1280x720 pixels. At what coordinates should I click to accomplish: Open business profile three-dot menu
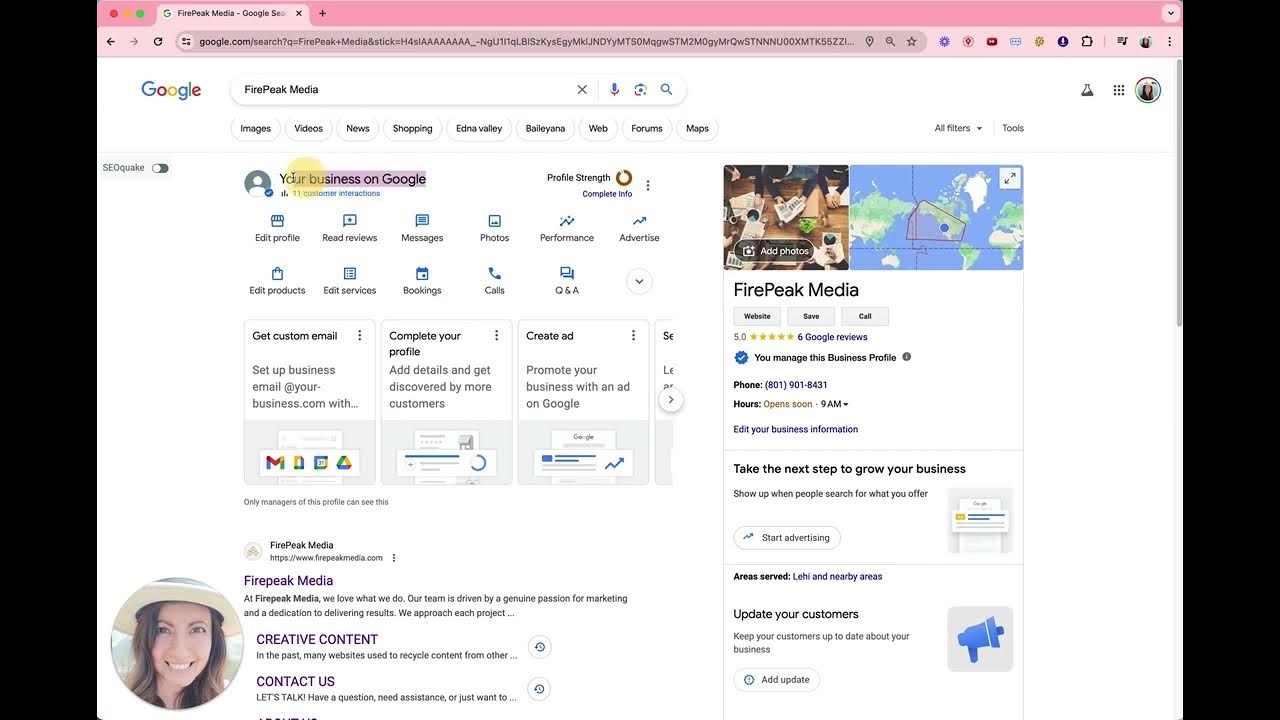coord(648,185)
